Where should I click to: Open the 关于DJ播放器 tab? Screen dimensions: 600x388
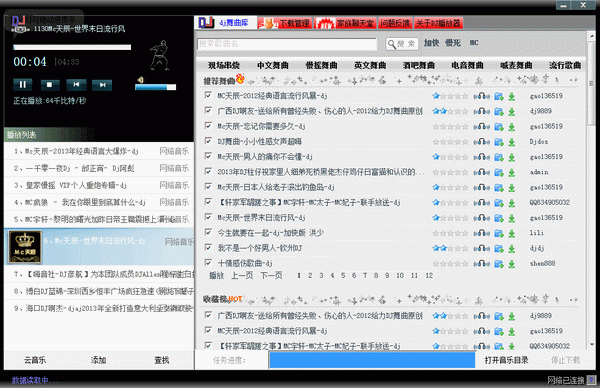439,23
